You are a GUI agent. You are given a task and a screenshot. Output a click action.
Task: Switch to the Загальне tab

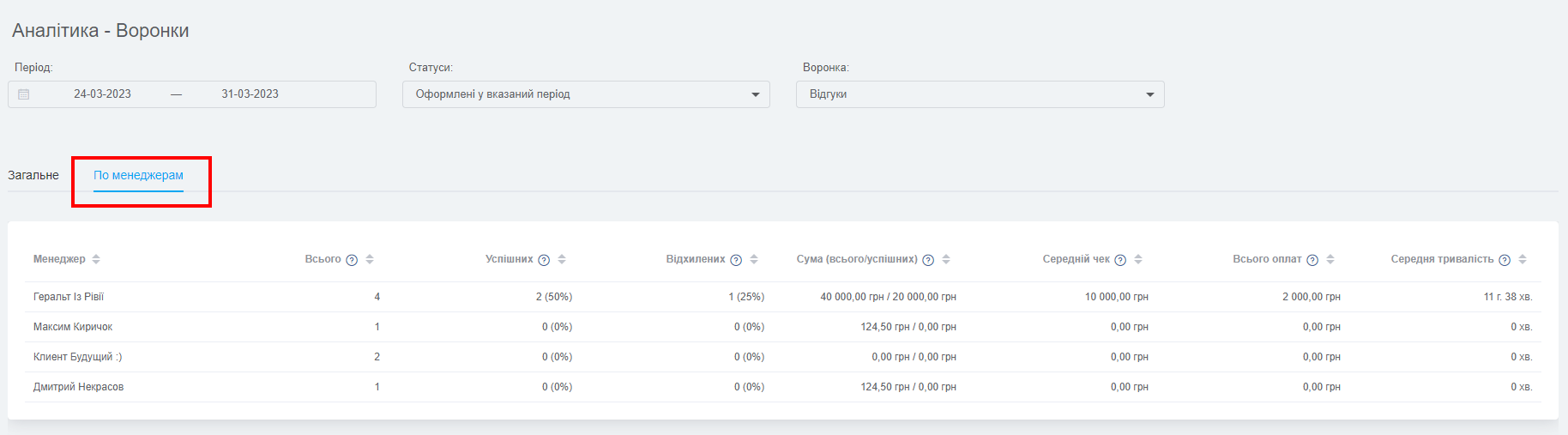point(33,175)
